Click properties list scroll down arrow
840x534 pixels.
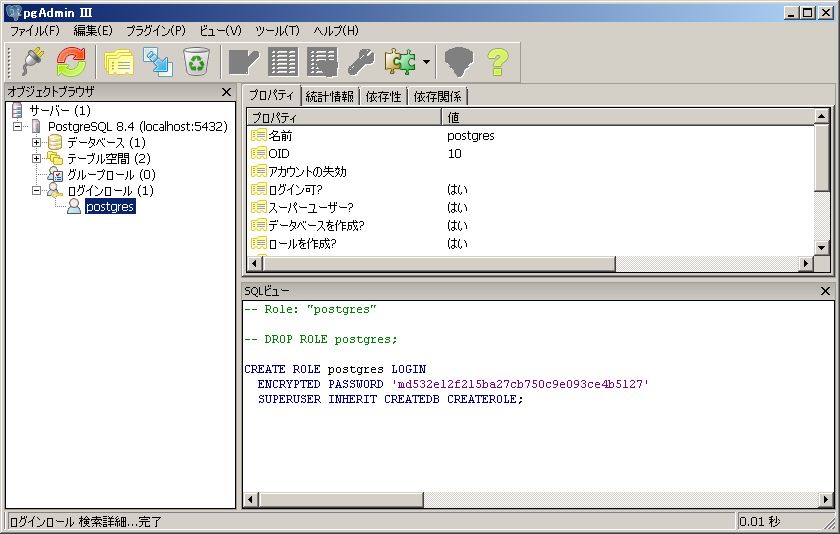click(822, 247)
